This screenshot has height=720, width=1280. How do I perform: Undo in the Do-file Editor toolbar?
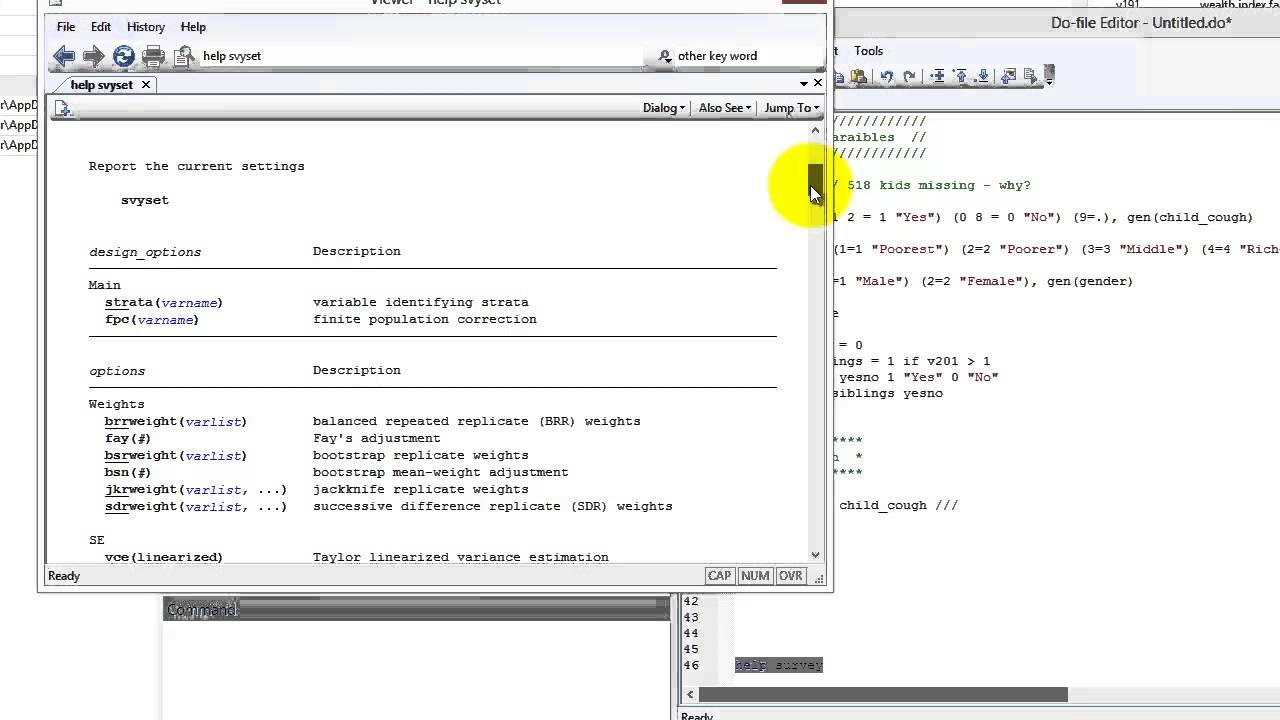point(887,77)
